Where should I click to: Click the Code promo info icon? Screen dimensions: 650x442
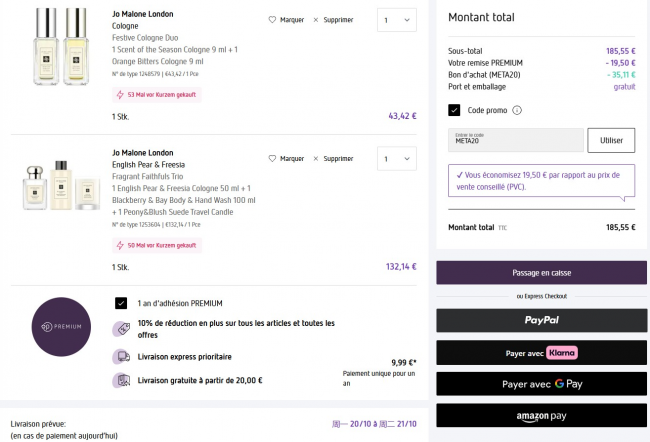517,110
